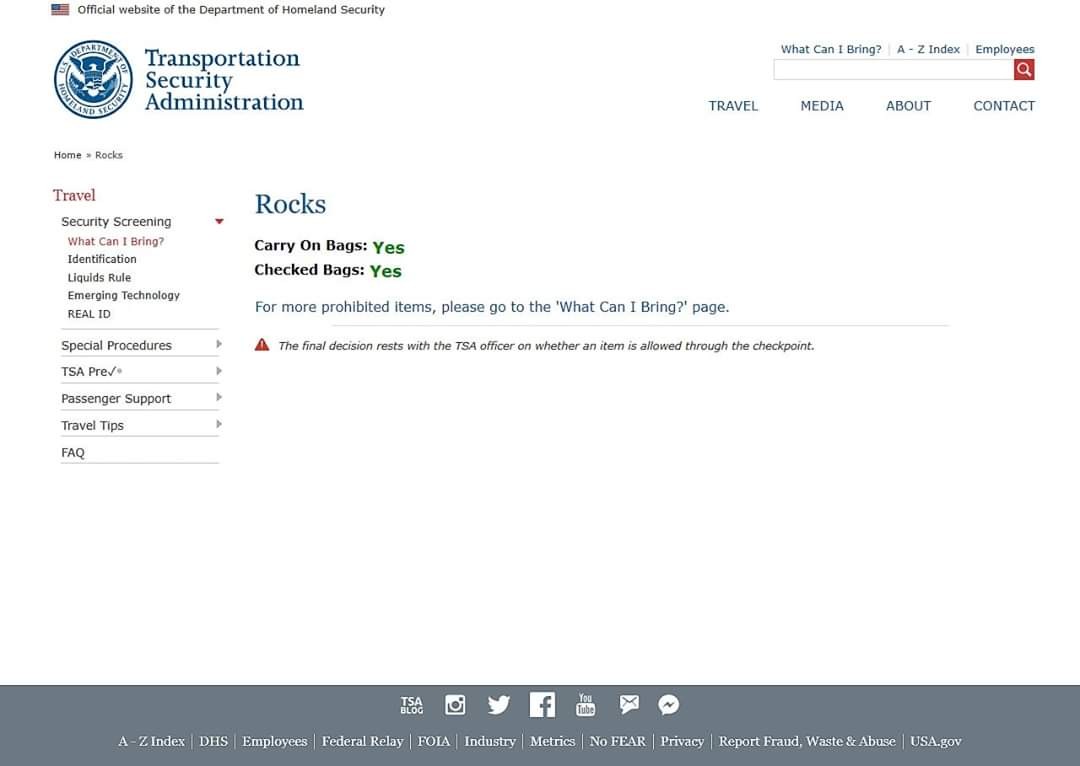Click into the site search text field
Image resolution: width=1080 pixels, height=766 pixels.
(892, 69)
